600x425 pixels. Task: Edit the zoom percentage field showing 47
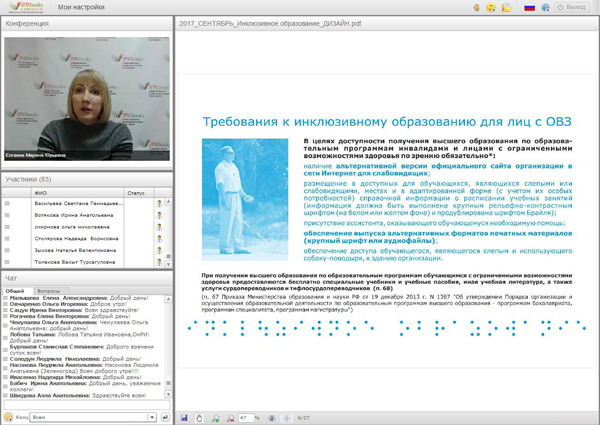246,418
